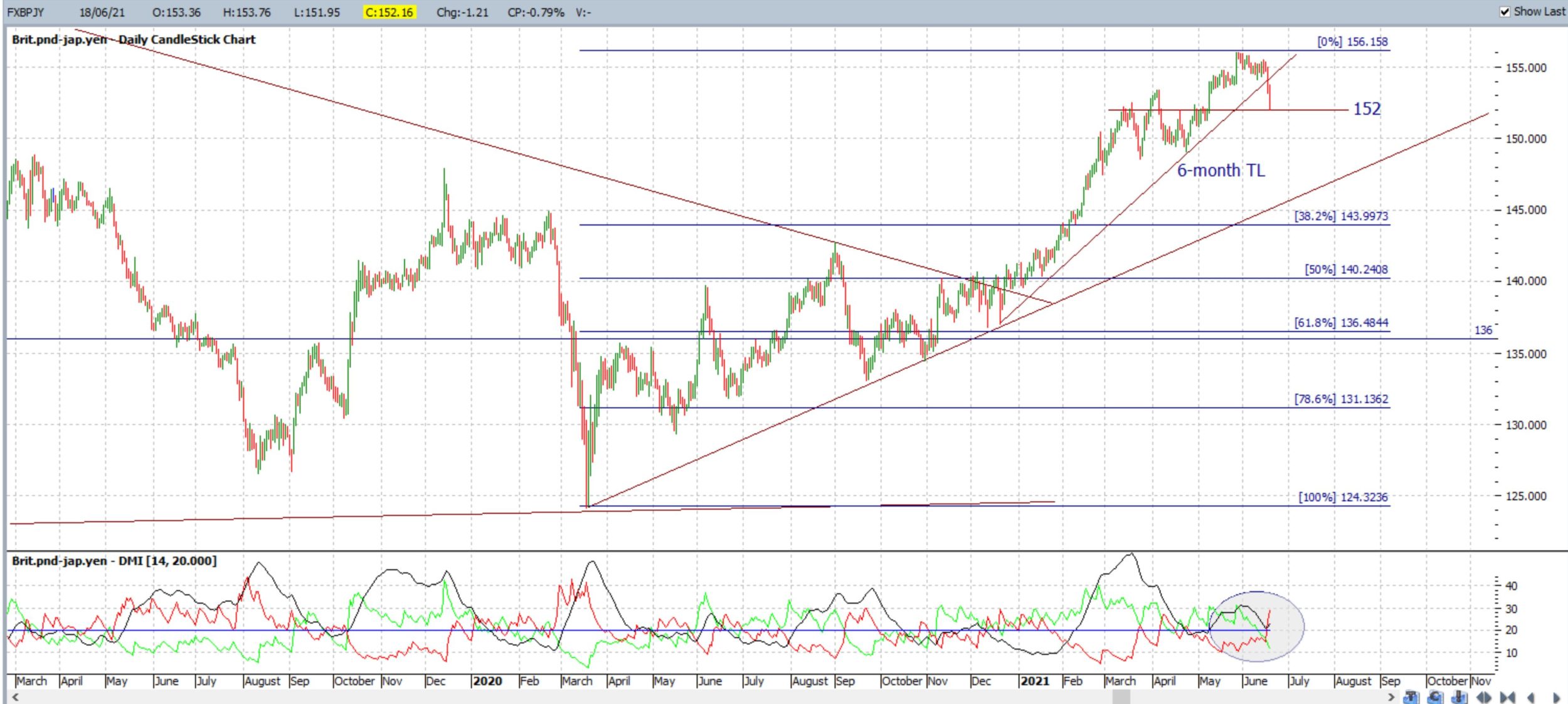This screenshot has width=1568, height=704.
Task: Click the 136 horizontal line label
Action: click(x=1483, y=330)
